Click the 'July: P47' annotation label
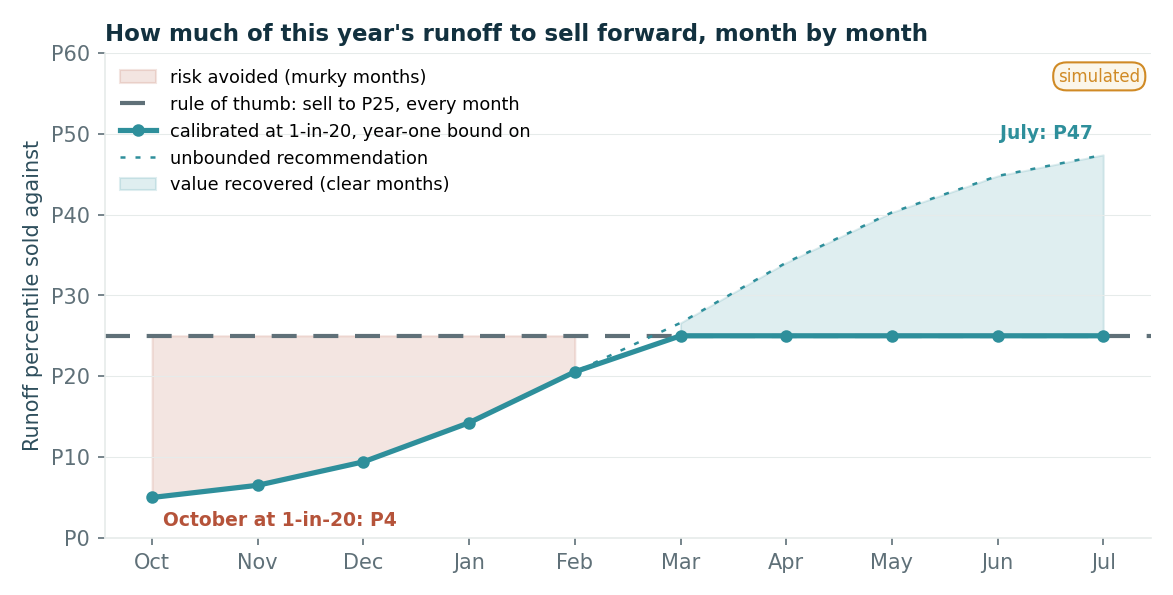This screenshot has height=595, width=1173. [1046, 133]
